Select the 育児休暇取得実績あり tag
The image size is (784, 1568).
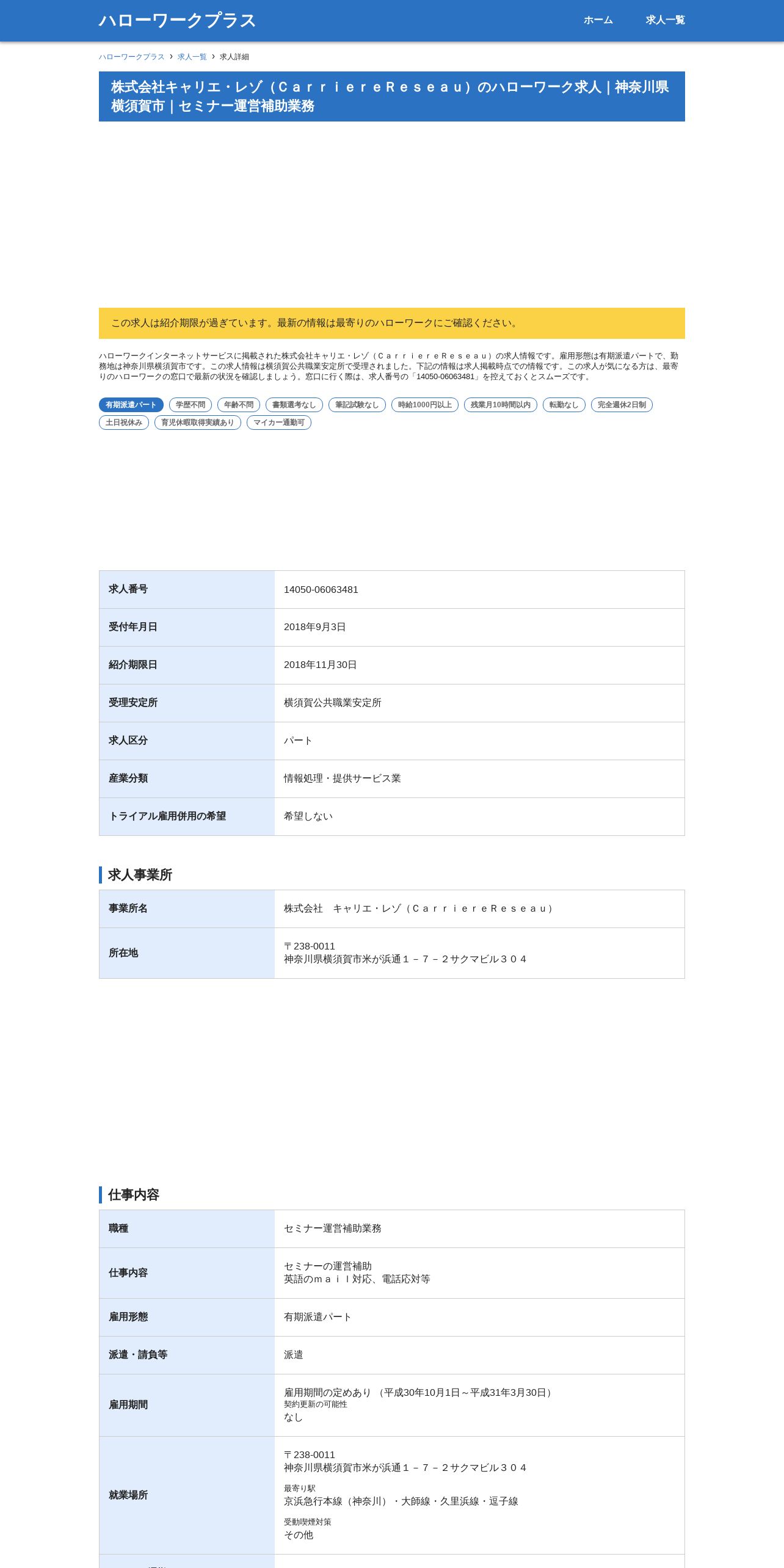198,423
